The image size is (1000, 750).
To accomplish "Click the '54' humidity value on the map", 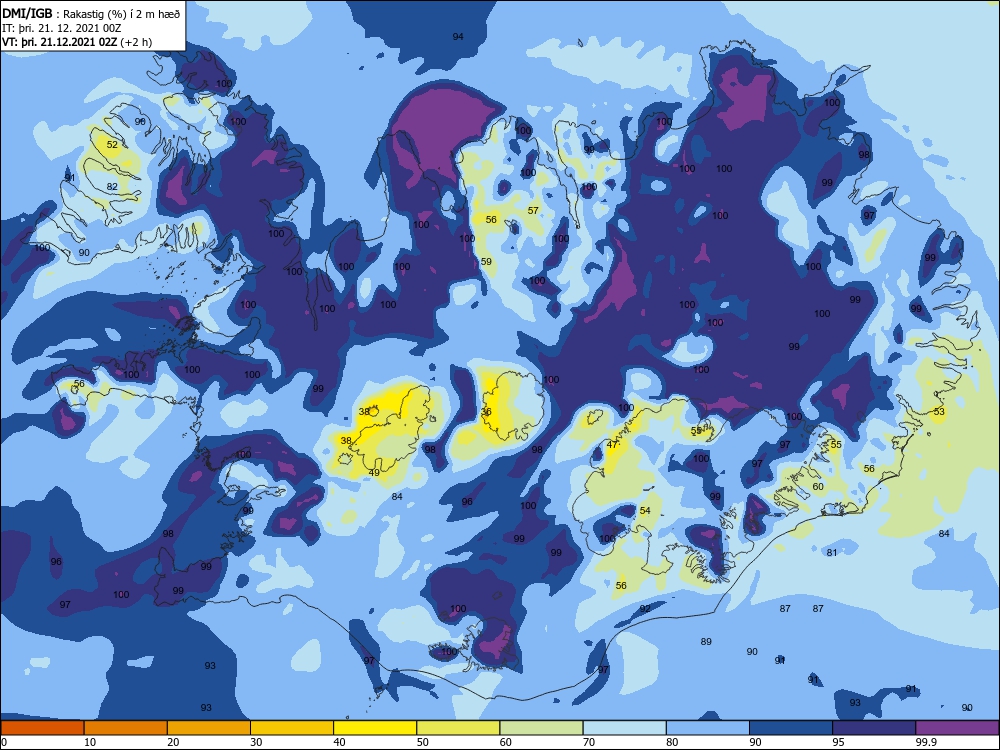I will (x=645, y=510).
